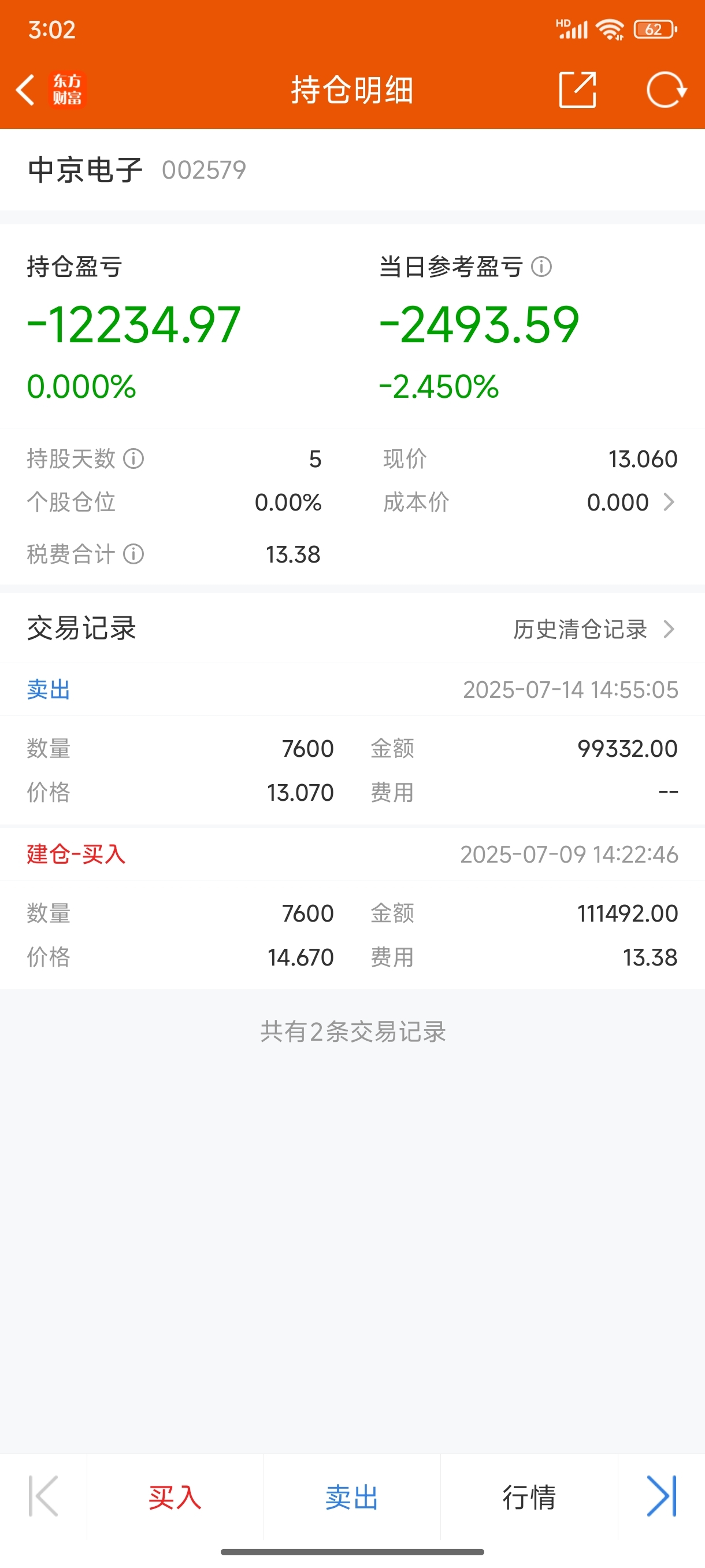Open 历史清仓记录 link

(580, 629)
